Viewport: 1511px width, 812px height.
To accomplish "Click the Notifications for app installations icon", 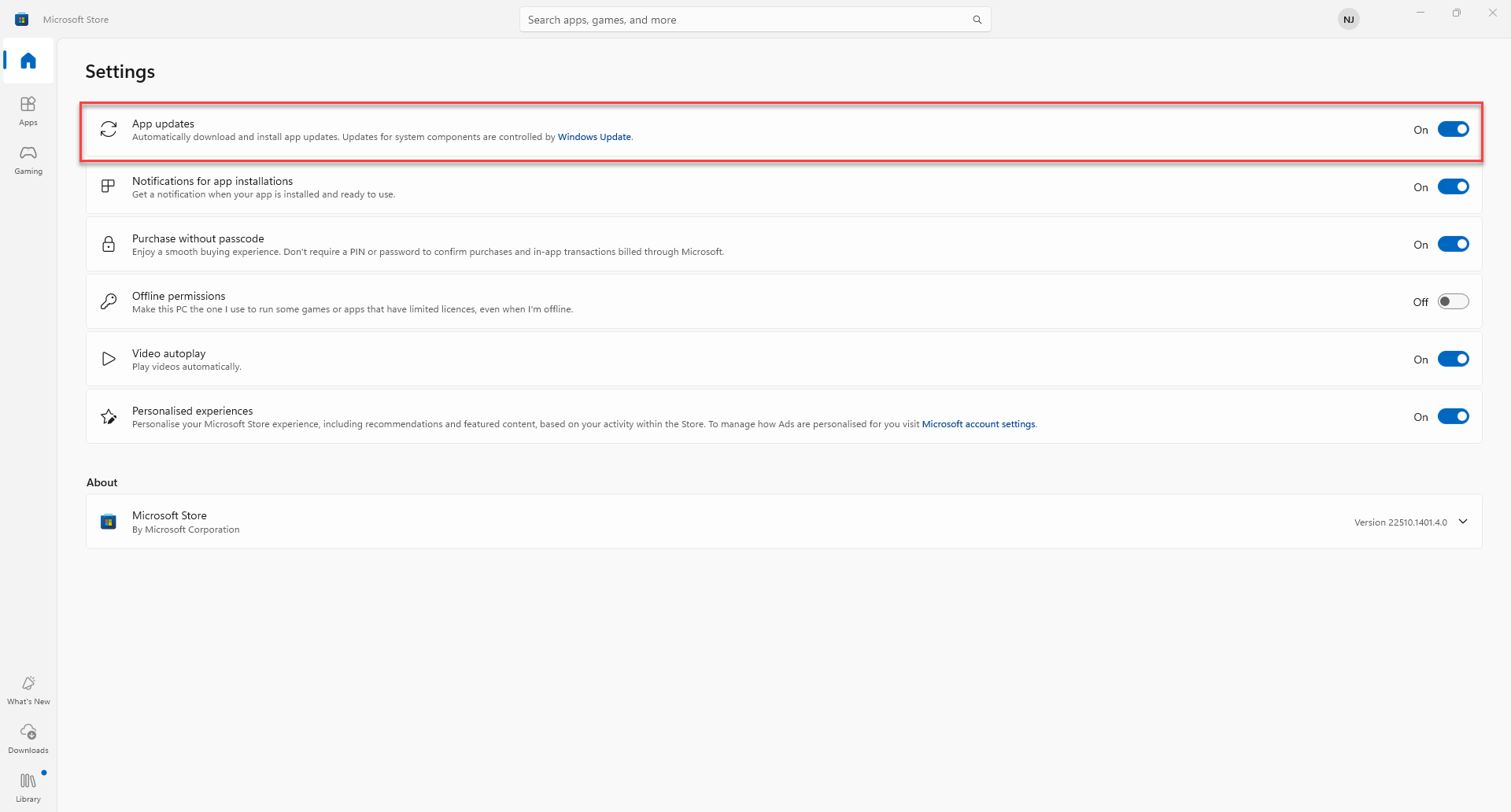I will (109, 186).
